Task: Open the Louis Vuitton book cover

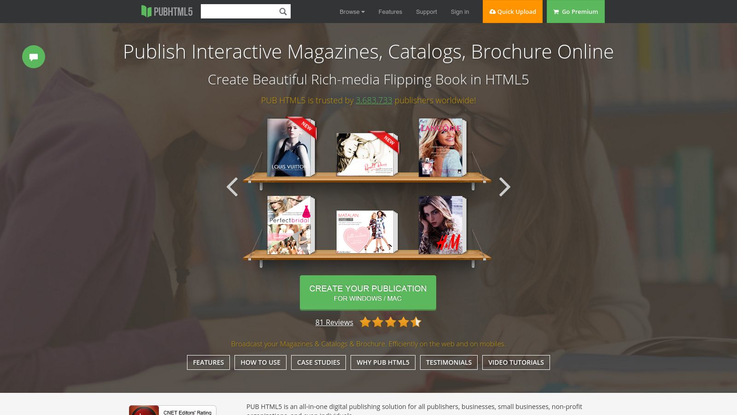Action: point(291,147)
